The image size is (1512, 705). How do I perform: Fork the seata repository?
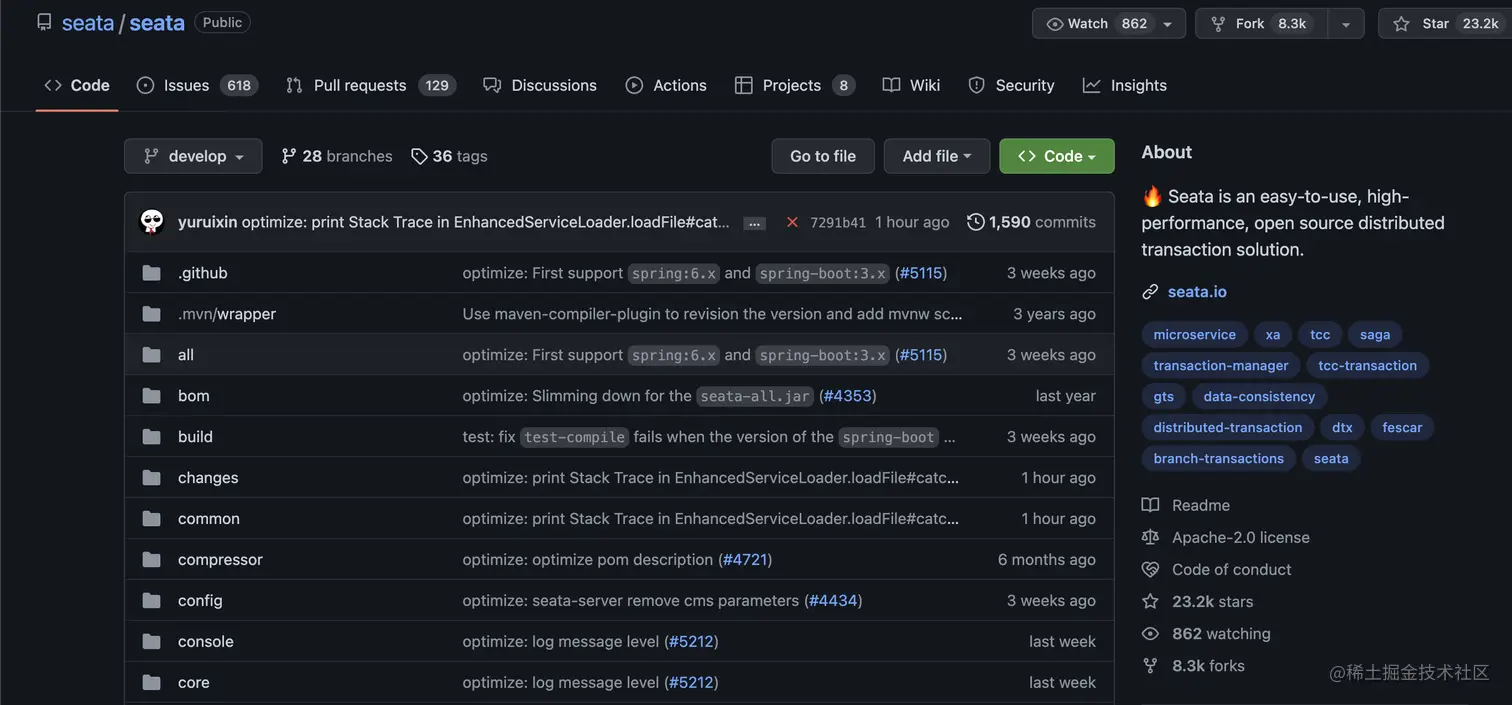coord(1261,24)
